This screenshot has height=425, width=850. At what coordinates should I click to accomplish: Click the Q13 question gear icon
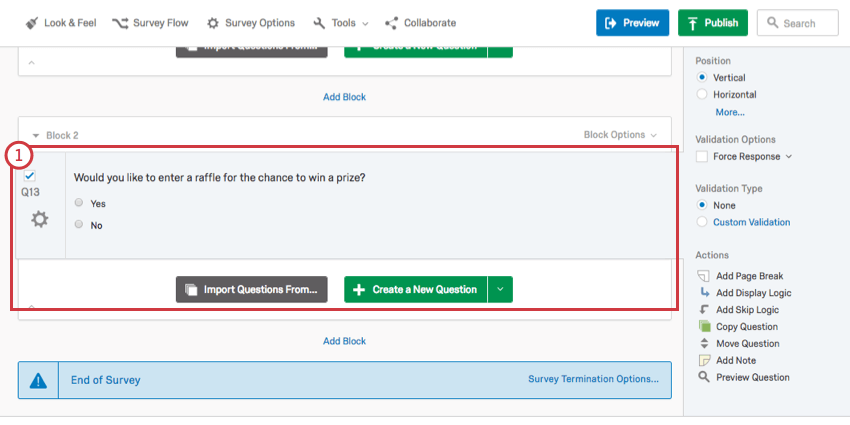pyautogui.click(x=40, y=220)
